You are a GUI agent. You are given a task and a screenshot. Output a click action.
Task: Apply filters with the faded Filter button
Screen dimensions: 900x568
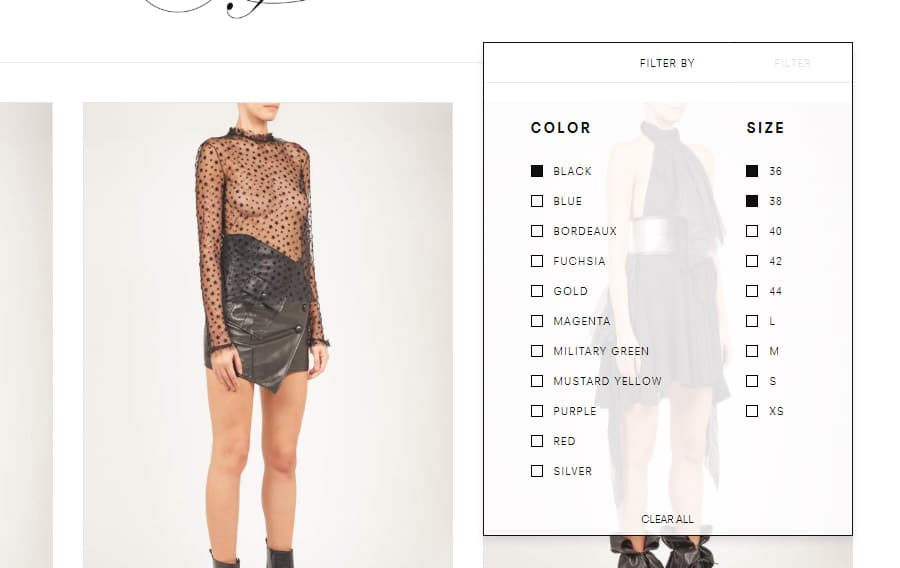coord(792,63)
